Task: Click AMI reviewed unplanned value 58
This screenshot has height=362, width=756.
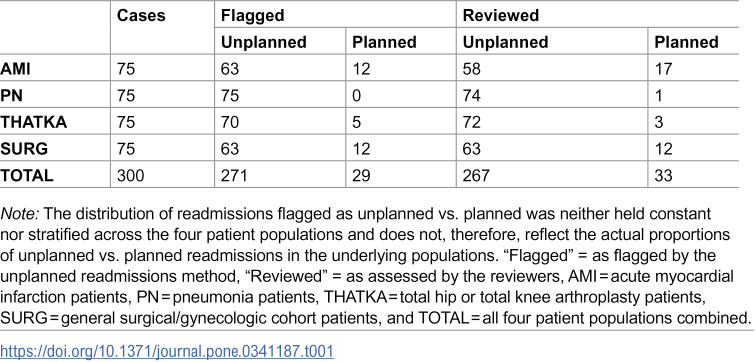Action: click(472, 69)
